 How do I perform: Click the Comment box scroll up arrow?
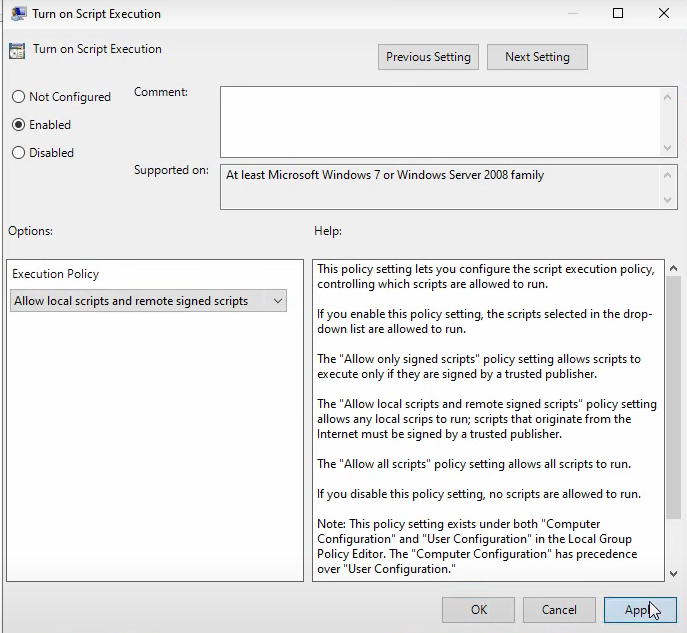(667, 97)
